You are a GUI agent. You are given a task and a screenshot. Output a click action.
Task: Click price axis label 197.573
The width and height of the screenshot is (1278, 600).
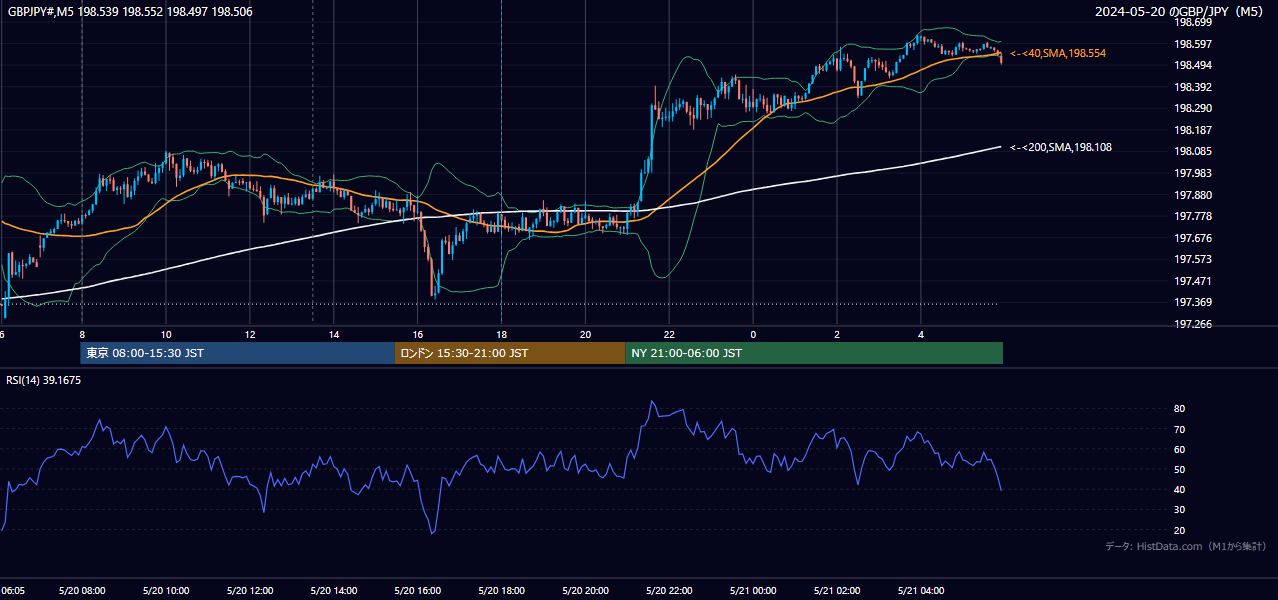1193,259
